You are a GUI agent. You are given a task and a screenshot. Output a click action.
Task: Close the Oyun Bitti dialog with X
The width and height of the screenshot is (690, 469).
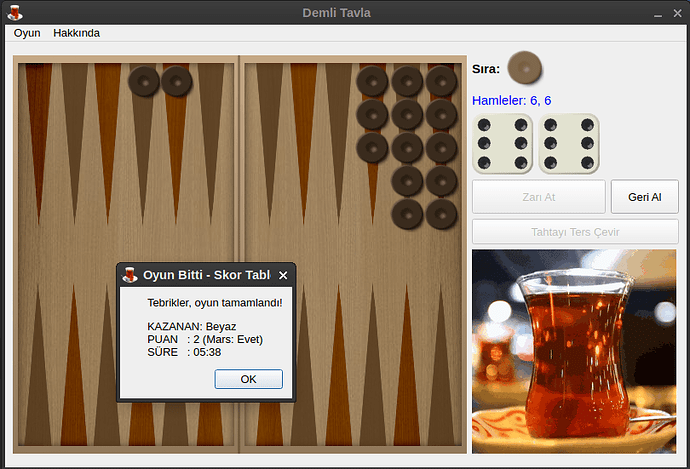[x=283, y=276]
